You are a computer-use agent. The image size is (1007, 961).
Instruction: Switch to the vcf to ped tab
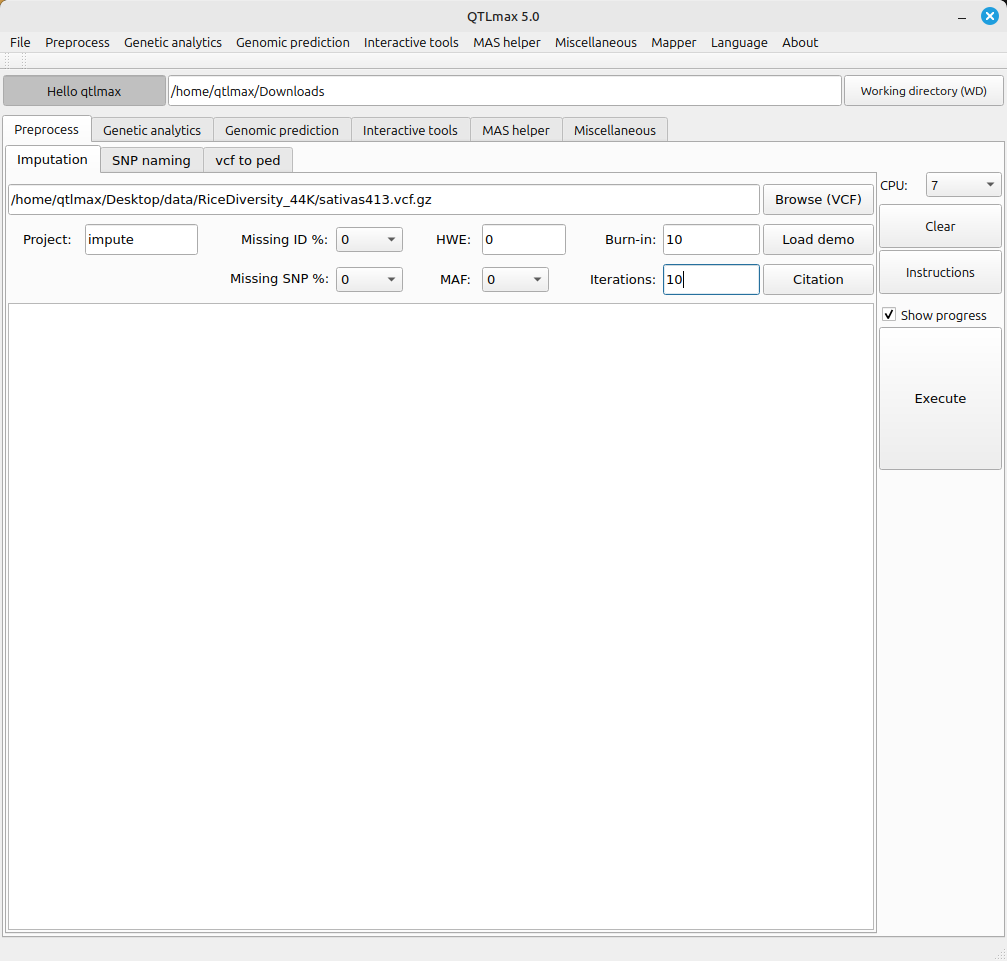248,160
